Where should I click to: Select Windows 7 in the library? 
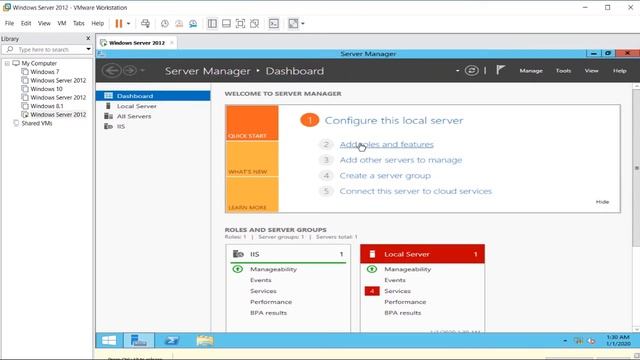tap(44, 72)
